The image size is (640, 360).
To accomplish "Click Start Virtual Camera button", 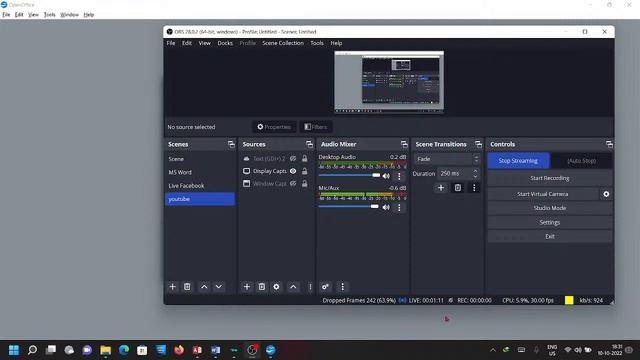I will (542, 194).
